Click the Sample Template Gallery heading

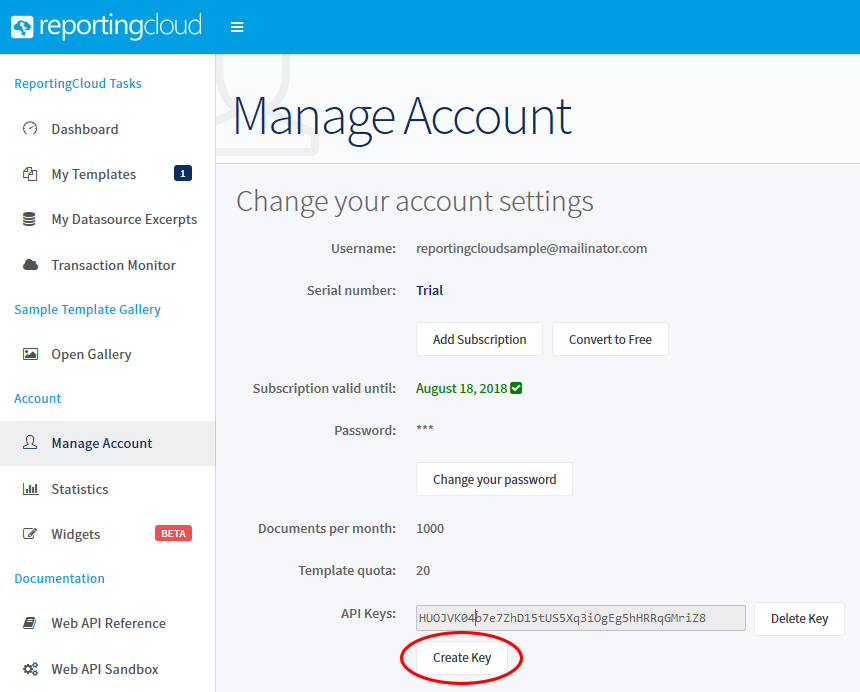coord(87,309)
